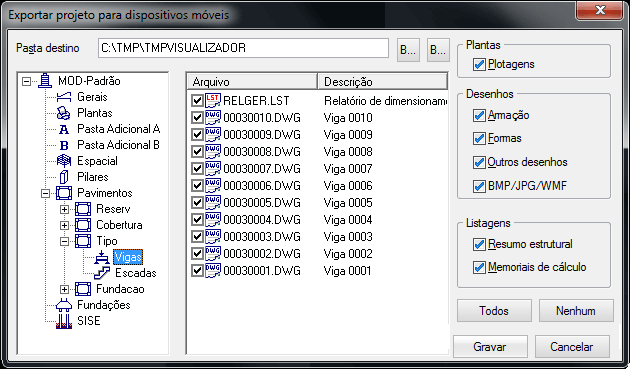Screen dimensions: 630x369
Task: Select the Pavimentos floor icon
Action: point(64,193)
